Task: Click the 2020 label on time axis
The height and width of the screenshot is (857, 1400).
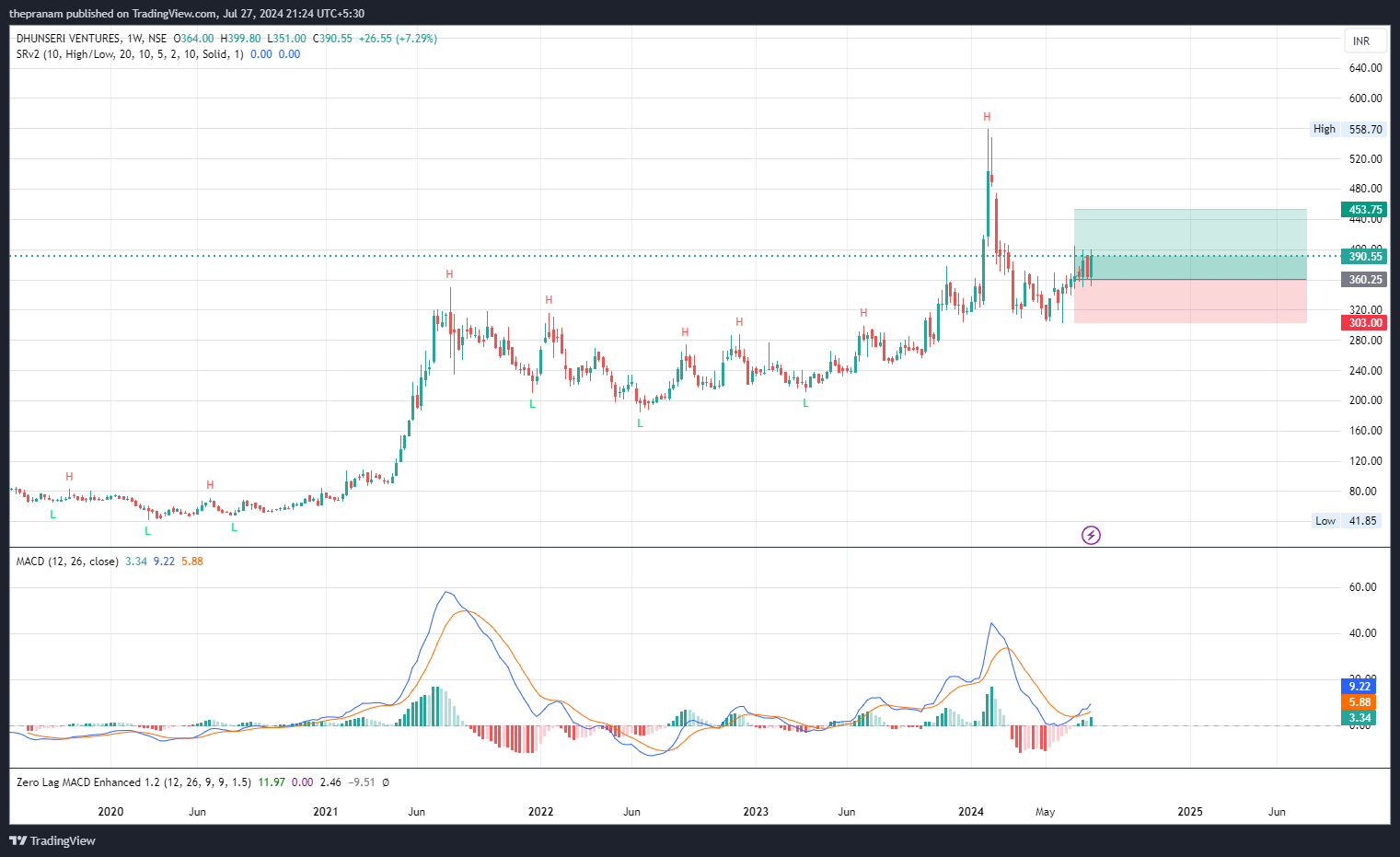Action: tap(110, 812)
